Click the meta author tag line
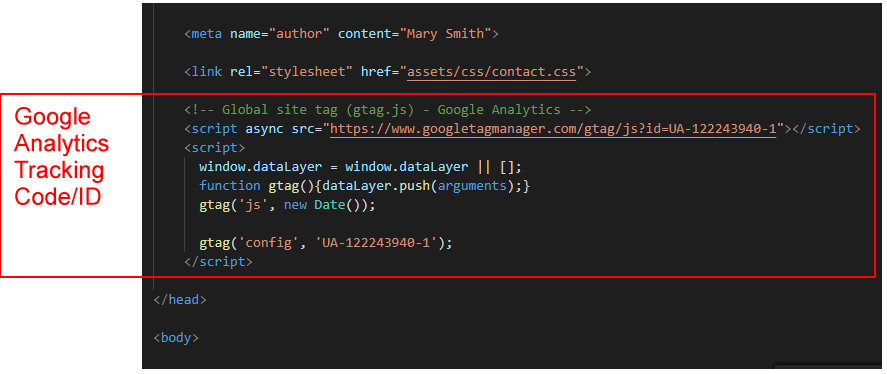The image size is (887, 374). [x=341, y=34]
